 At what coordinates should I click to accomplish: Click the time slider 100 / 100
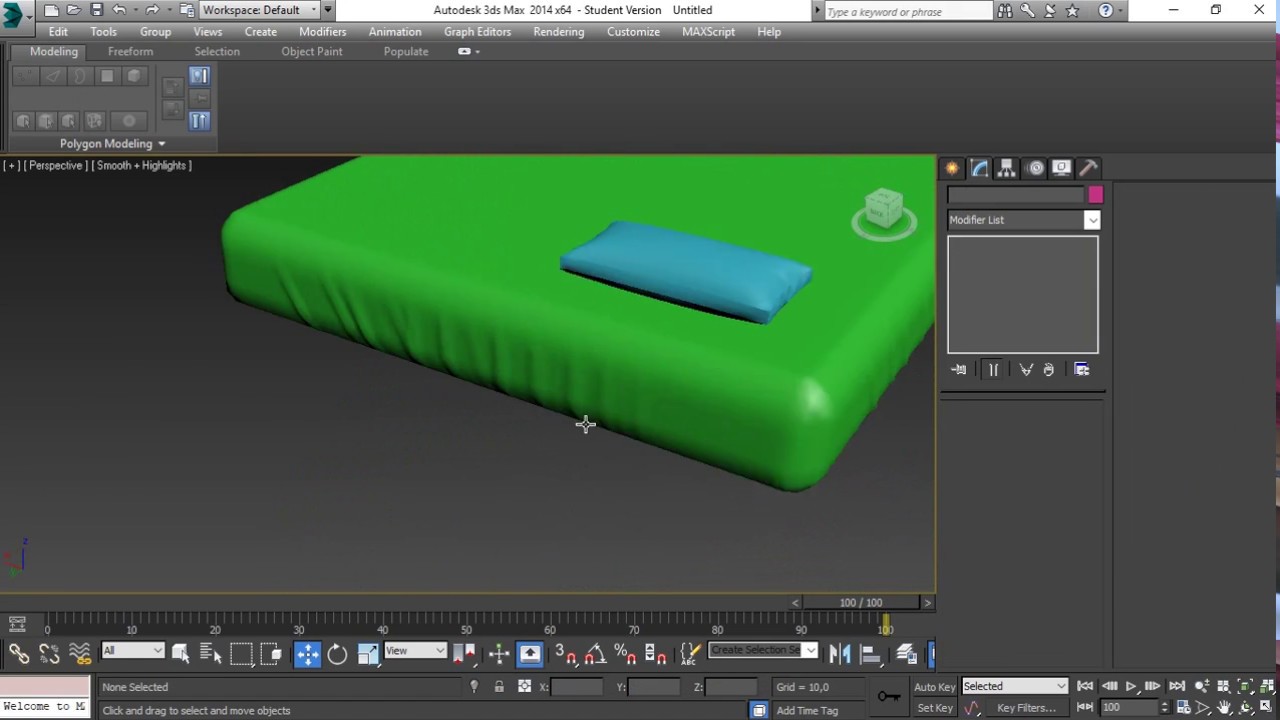861,603
